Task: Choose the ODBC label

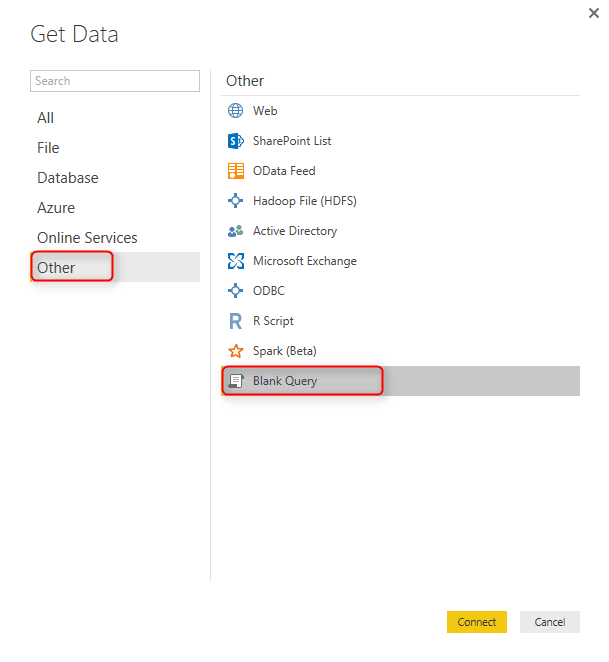Action: tap(269, 290)
